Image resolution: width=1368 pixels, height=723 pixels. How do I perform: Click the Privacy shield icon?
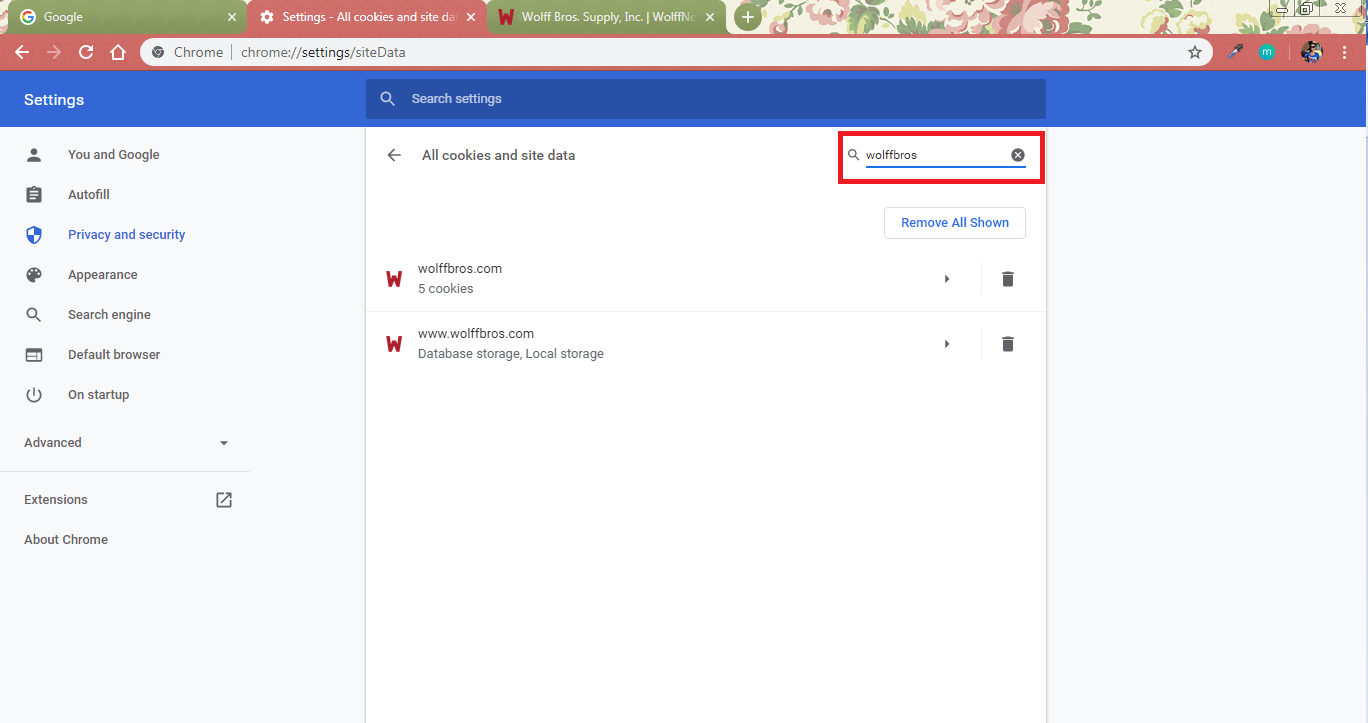pos(34,235)
